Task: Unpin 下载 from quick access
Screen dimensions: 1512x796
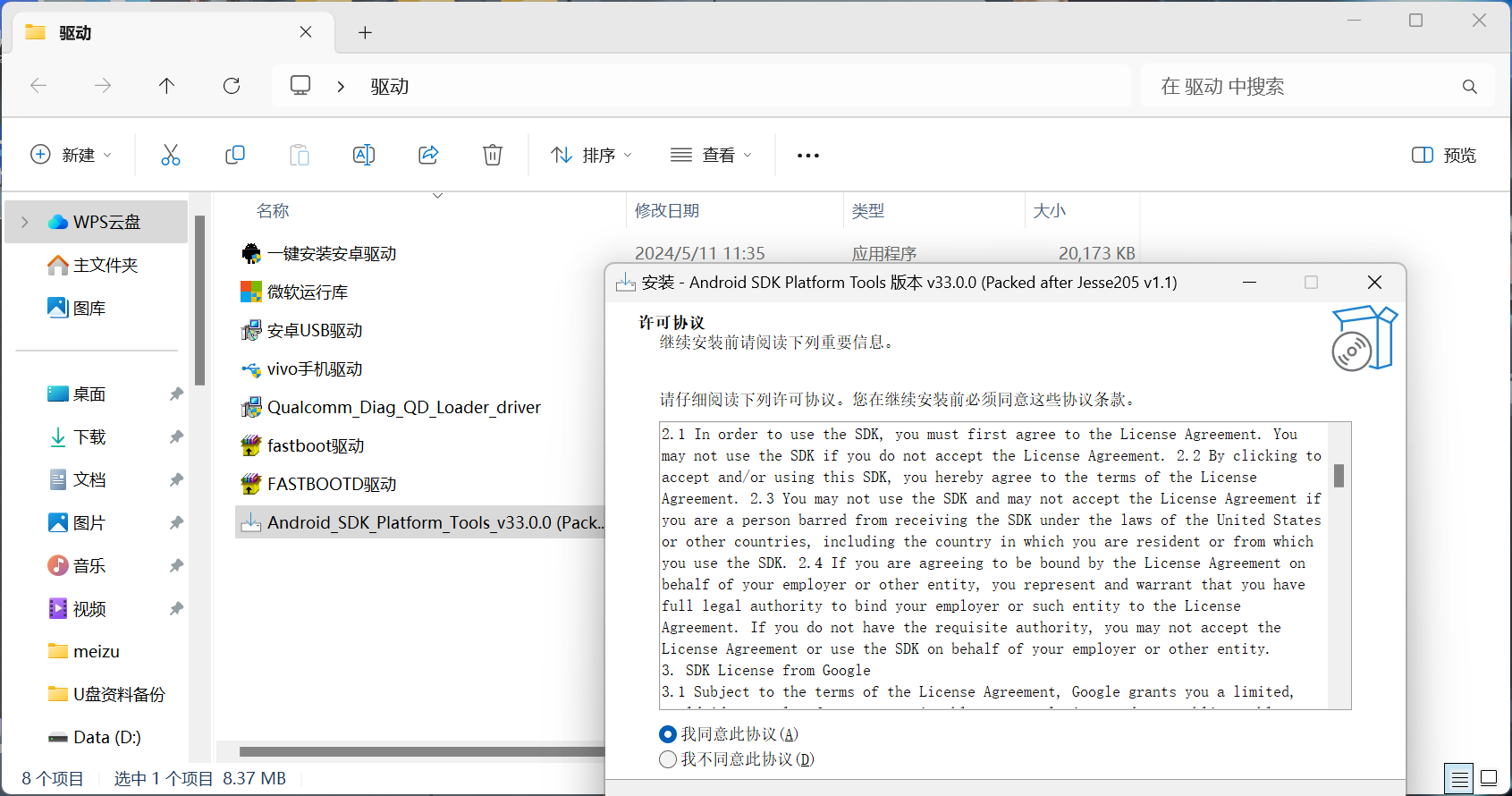Action: (176, 437)
